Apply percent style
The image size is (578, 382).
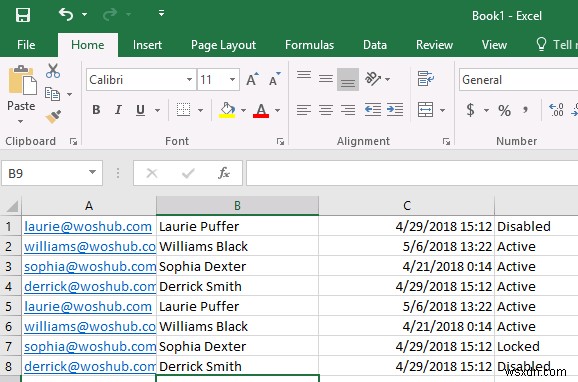point(504,110)
